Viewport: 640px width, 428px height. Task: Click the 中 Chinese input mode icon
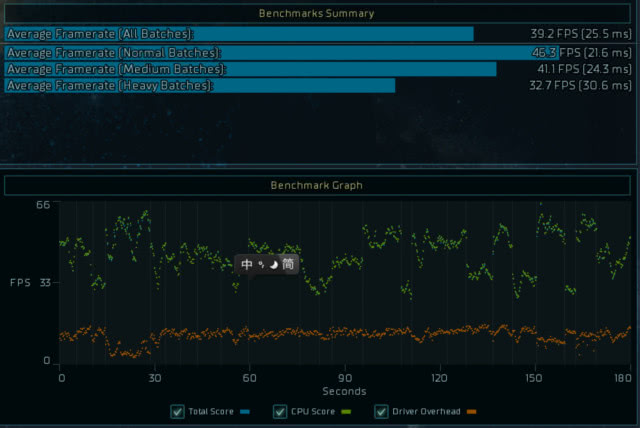pyautogui.click(x=247, y=265)
